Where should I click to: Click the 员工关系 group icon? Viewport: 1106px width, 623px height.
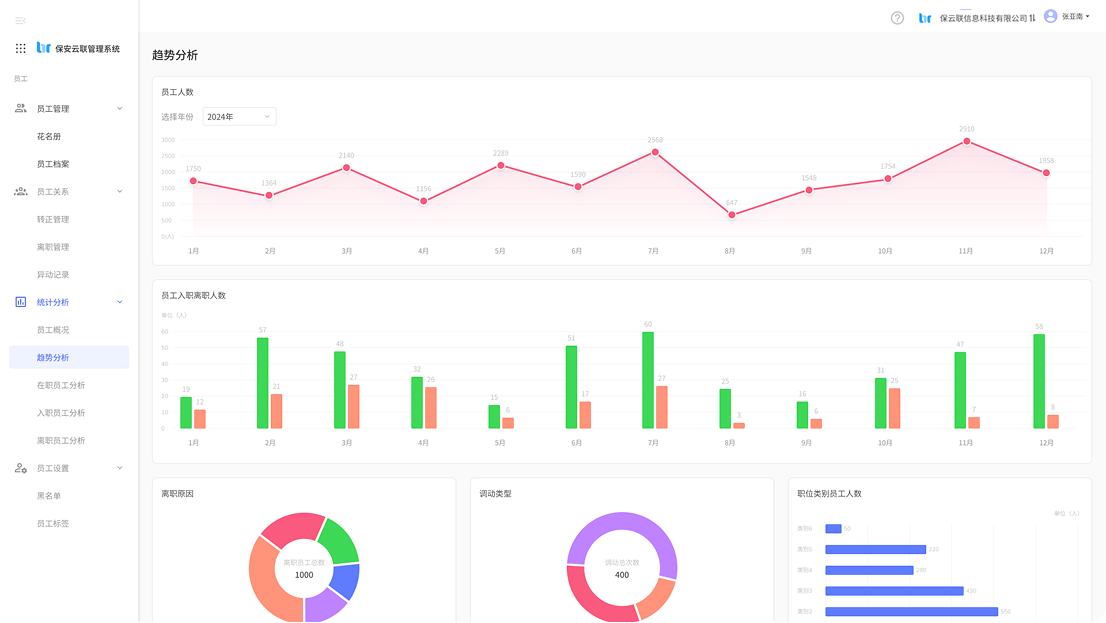[x=21, y=191]
